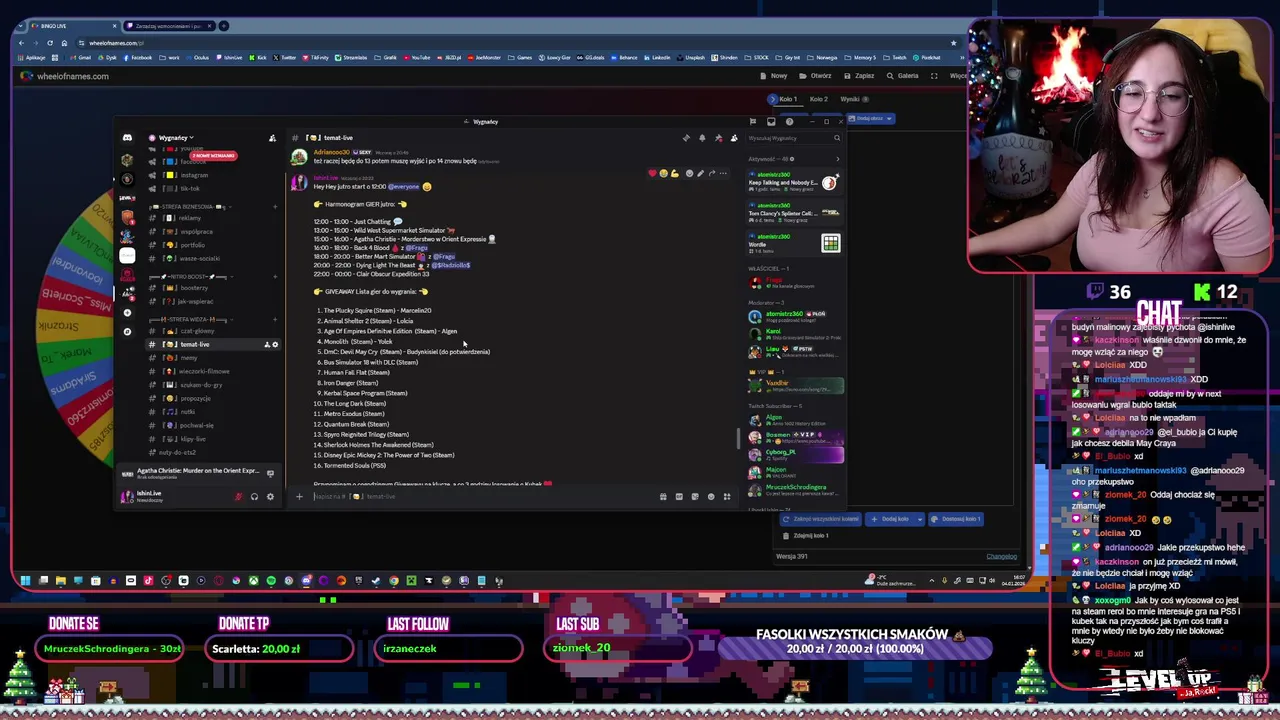Image resolution: width=1280 pixels, height=720 pixels.
Task: Click Otwórz in wheelofnames menu
Action: point(816,76)
